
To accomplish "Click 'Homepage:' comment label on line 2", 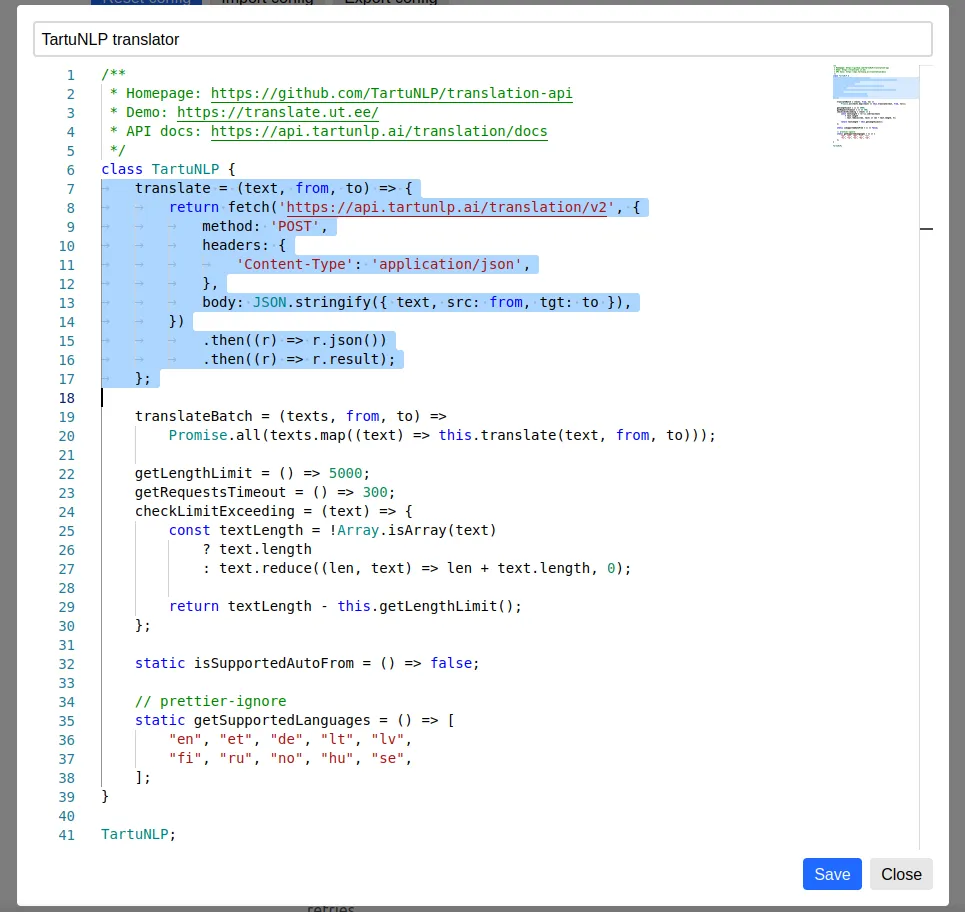I will (164, 93).
